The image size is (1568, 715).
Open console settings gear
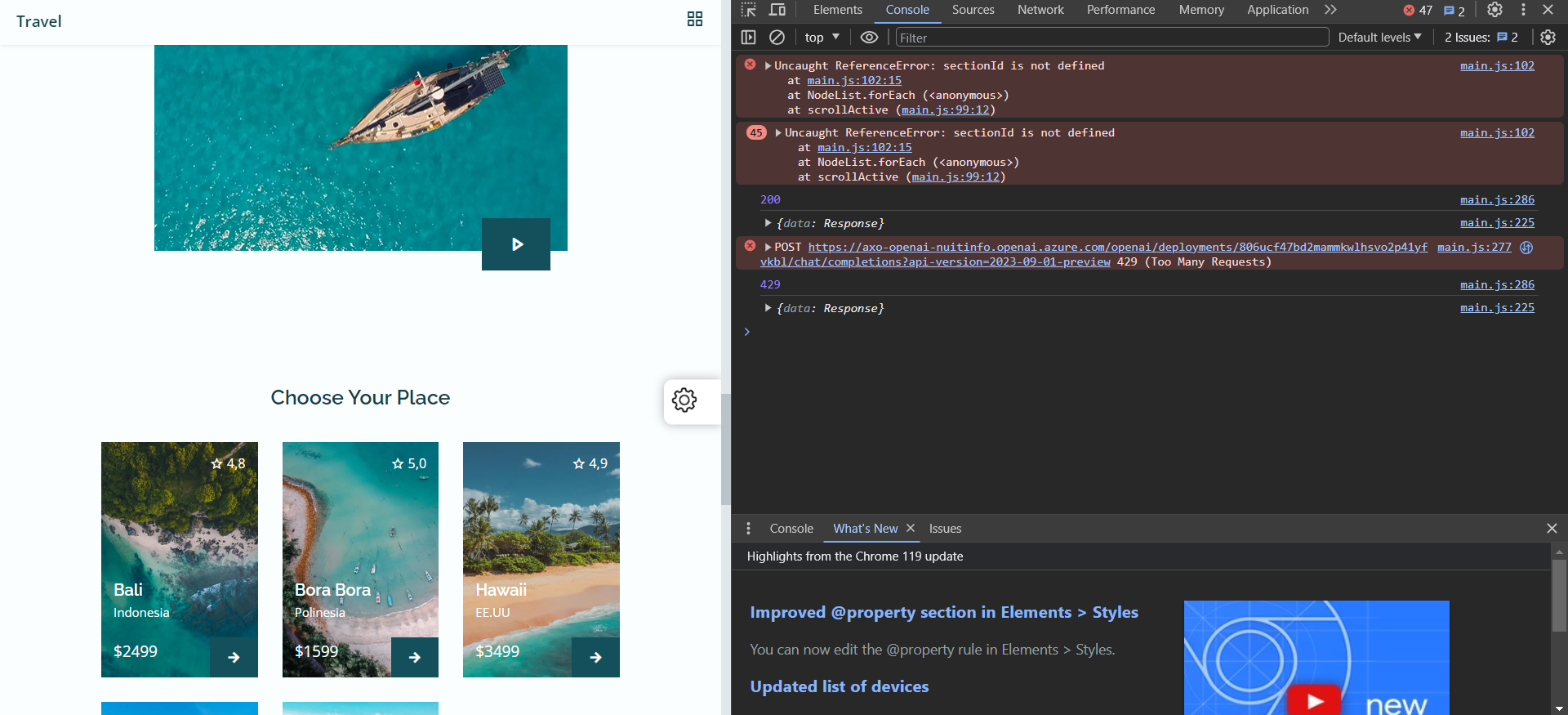point(1548,37)
